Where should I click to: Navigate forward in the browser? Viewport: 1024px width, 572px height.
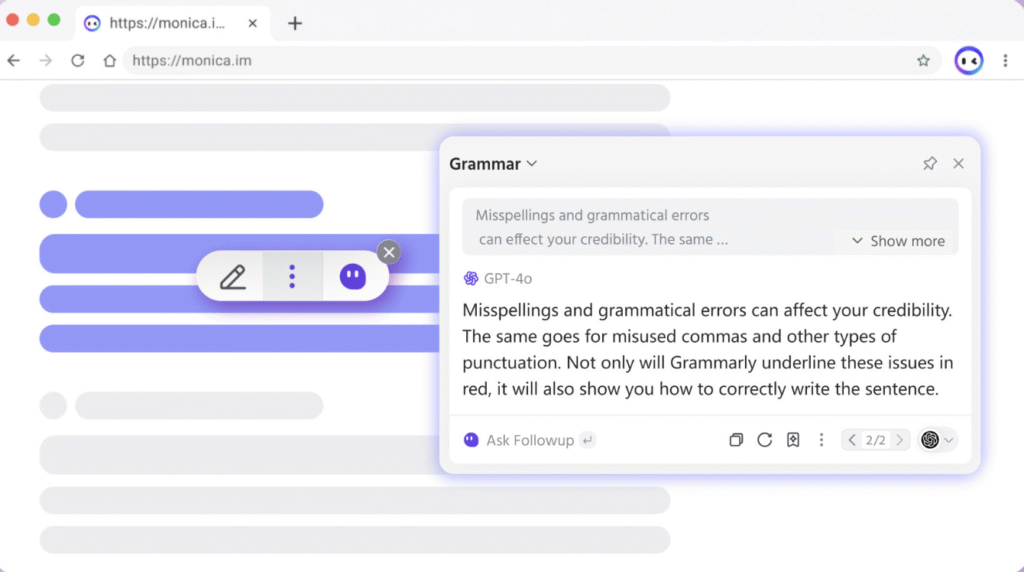coord(45,61)
